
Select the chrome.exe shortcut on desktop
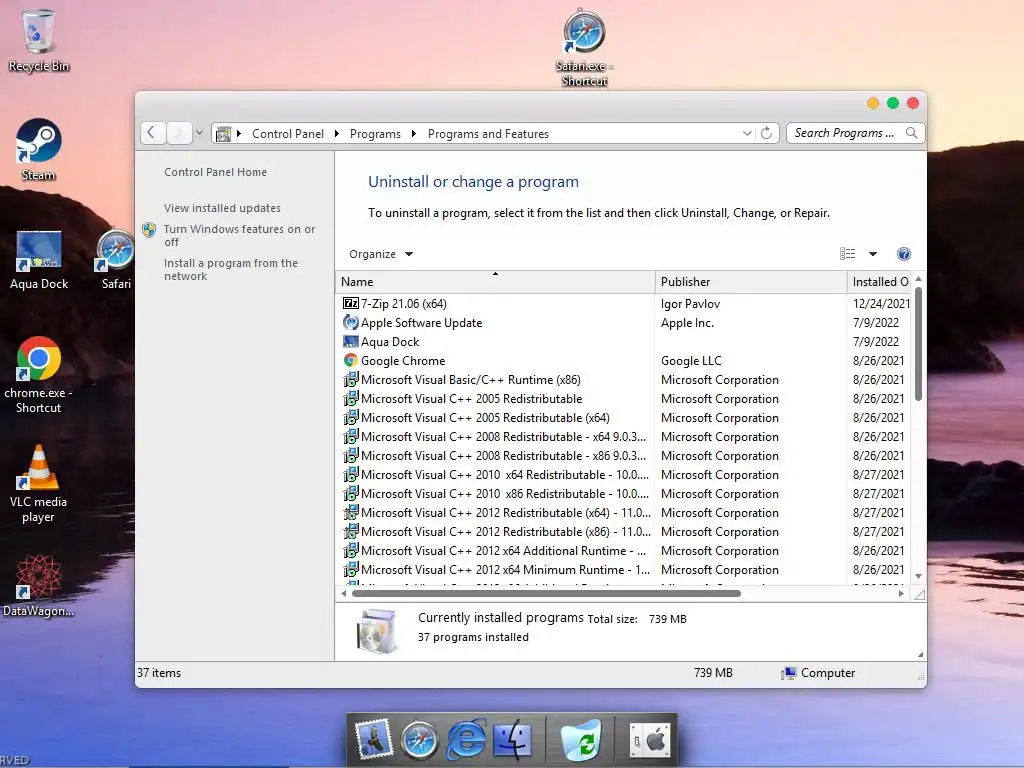coord(39,375)
